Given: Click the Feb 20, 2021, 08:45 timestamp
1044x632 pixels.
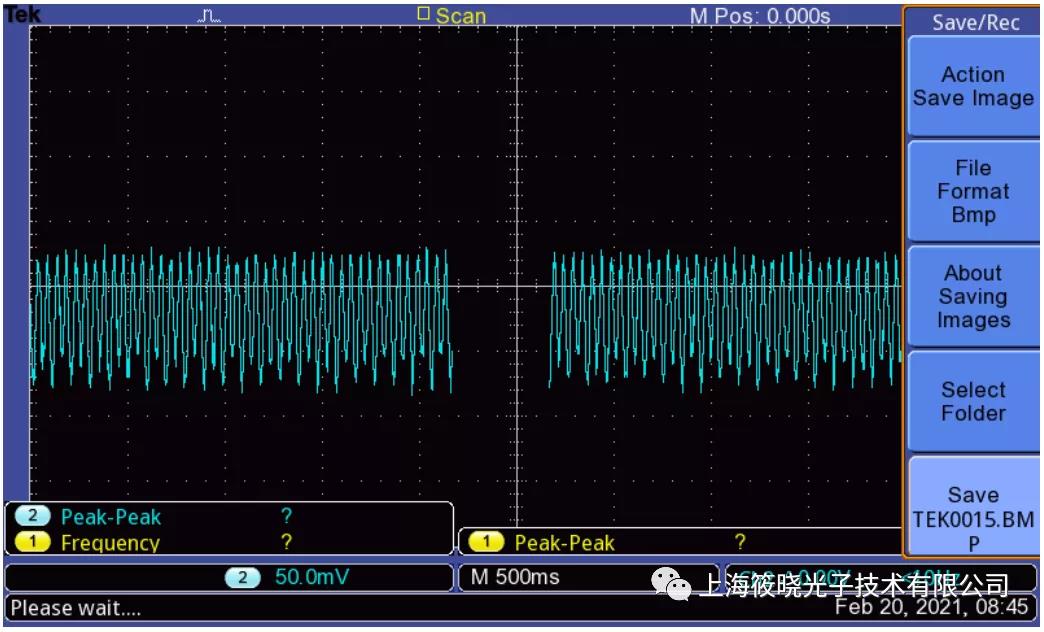Looking at the screenshot, I should pos(931,607).
